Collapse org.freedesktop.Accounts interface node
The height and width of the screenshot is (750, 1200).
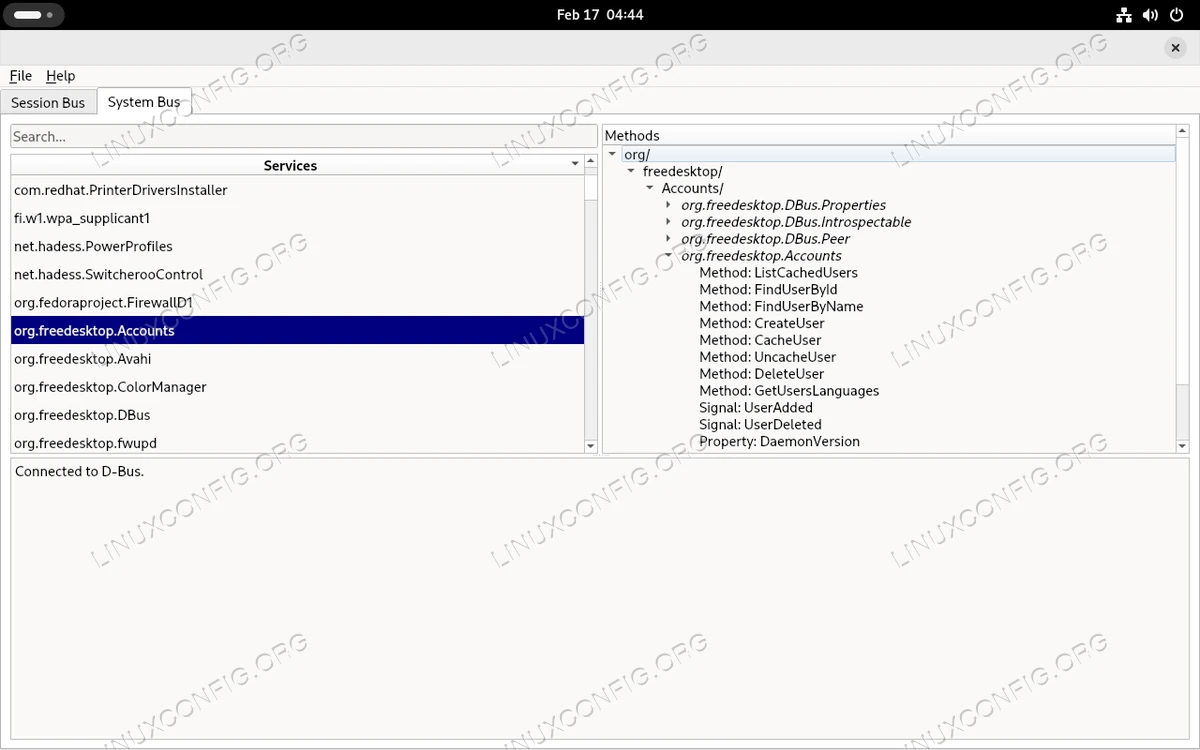669,256
